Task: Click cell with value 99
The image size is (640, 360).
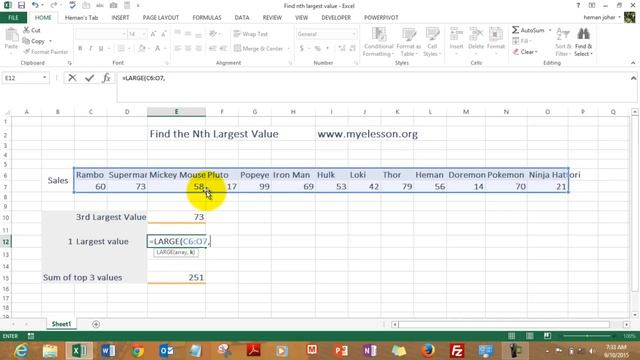Action: pos(255,187)
